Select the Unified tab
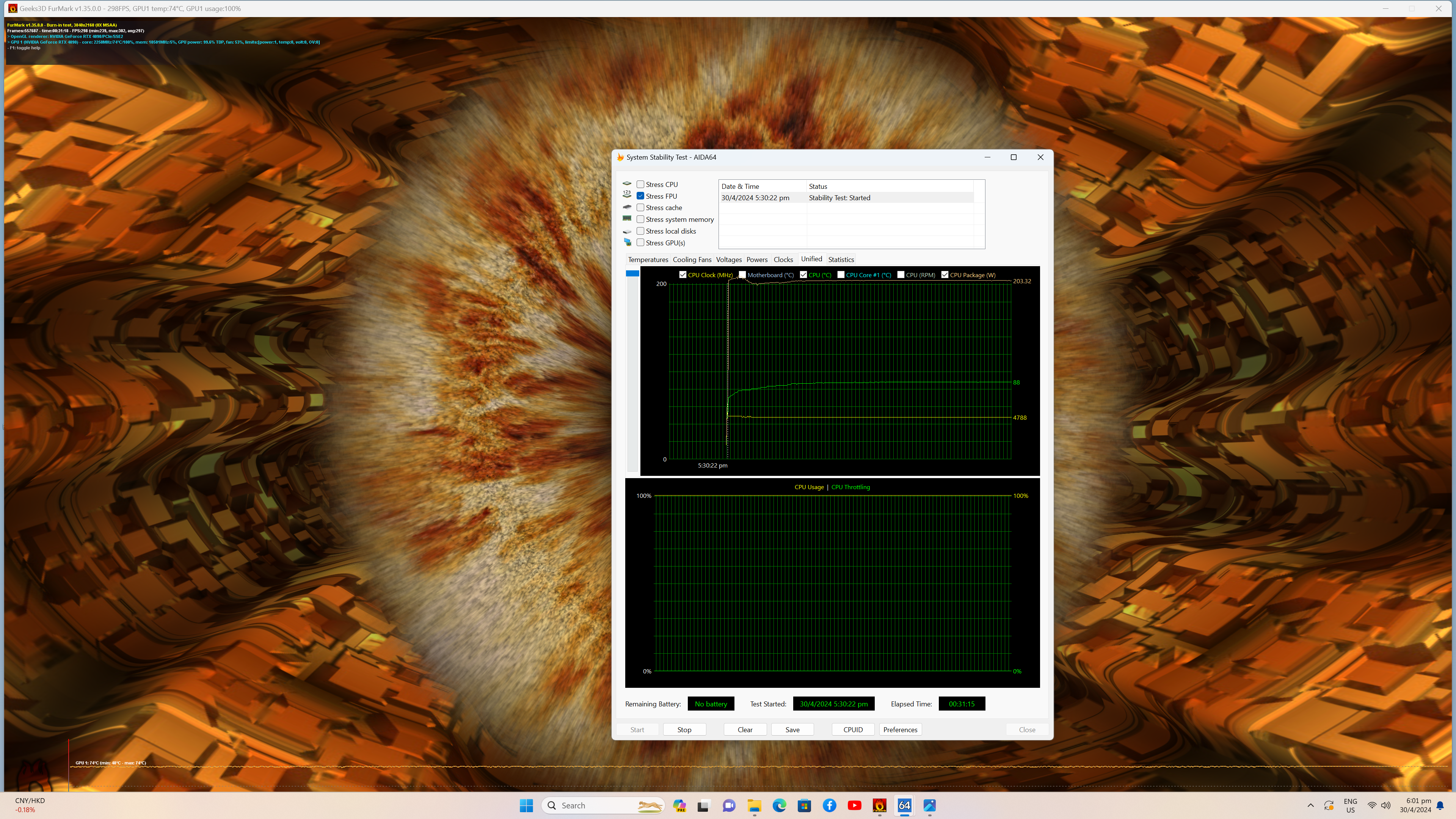 point(811,259)
